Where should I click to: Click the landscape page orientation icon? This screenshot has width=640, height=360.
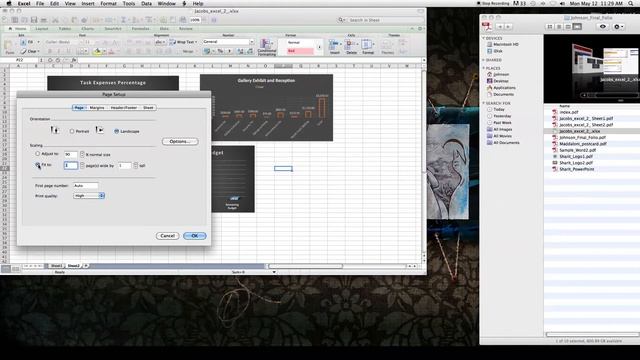(x=100, y=130)
